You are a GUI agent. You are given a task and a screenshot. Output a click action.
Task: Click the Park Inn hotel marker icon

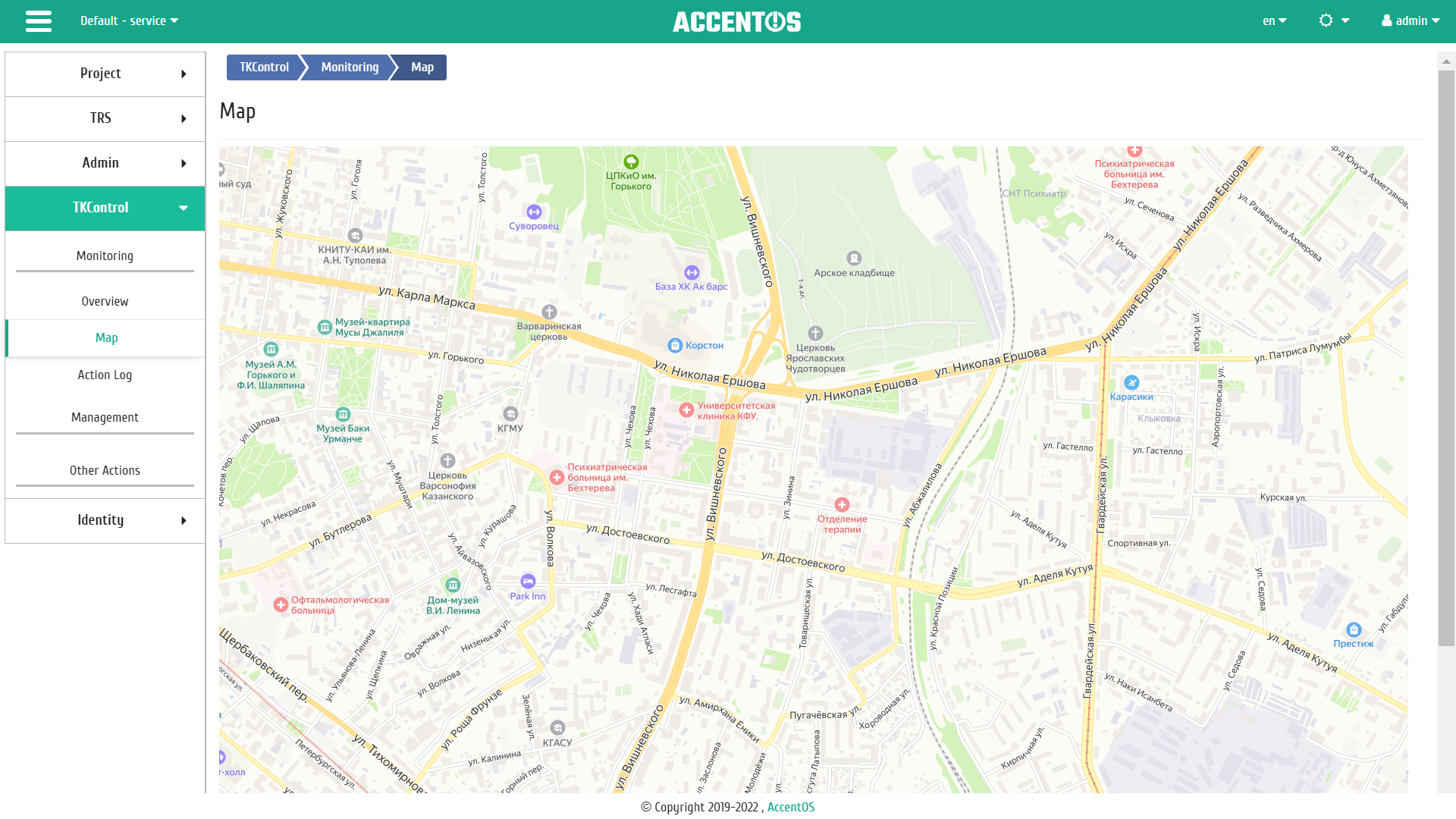(x=528, y=581)
